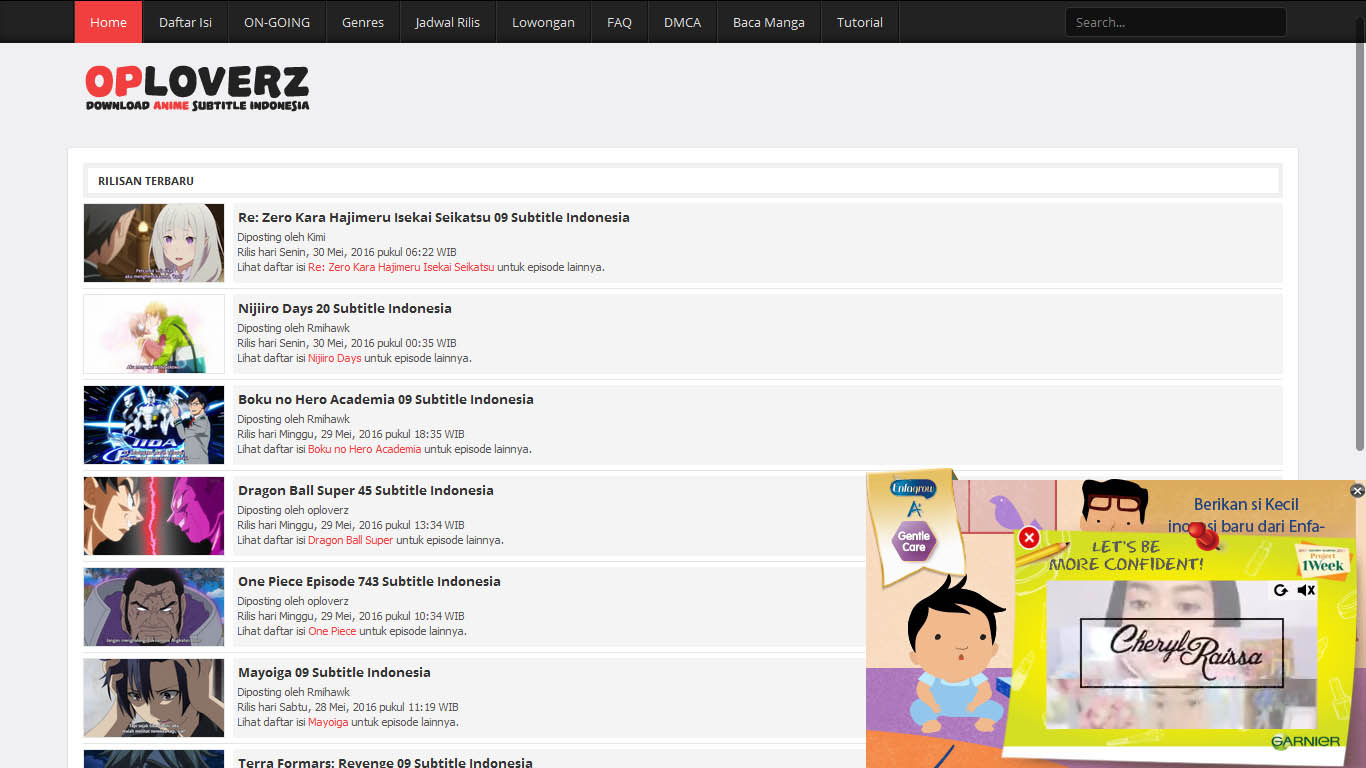Open the Jadwal Rilis menu
The image size is (1366, 768).
[448, 22]
